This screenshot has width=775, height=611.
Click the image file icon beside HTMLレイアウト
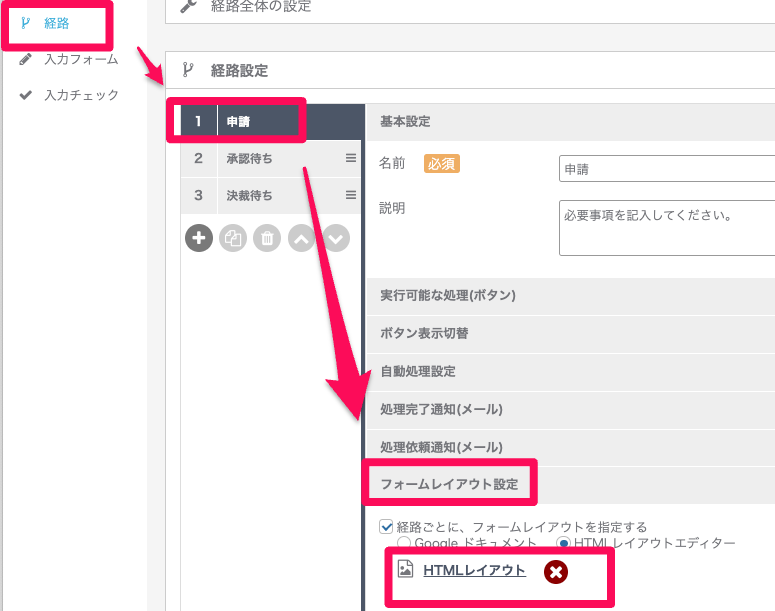point(405,569)
